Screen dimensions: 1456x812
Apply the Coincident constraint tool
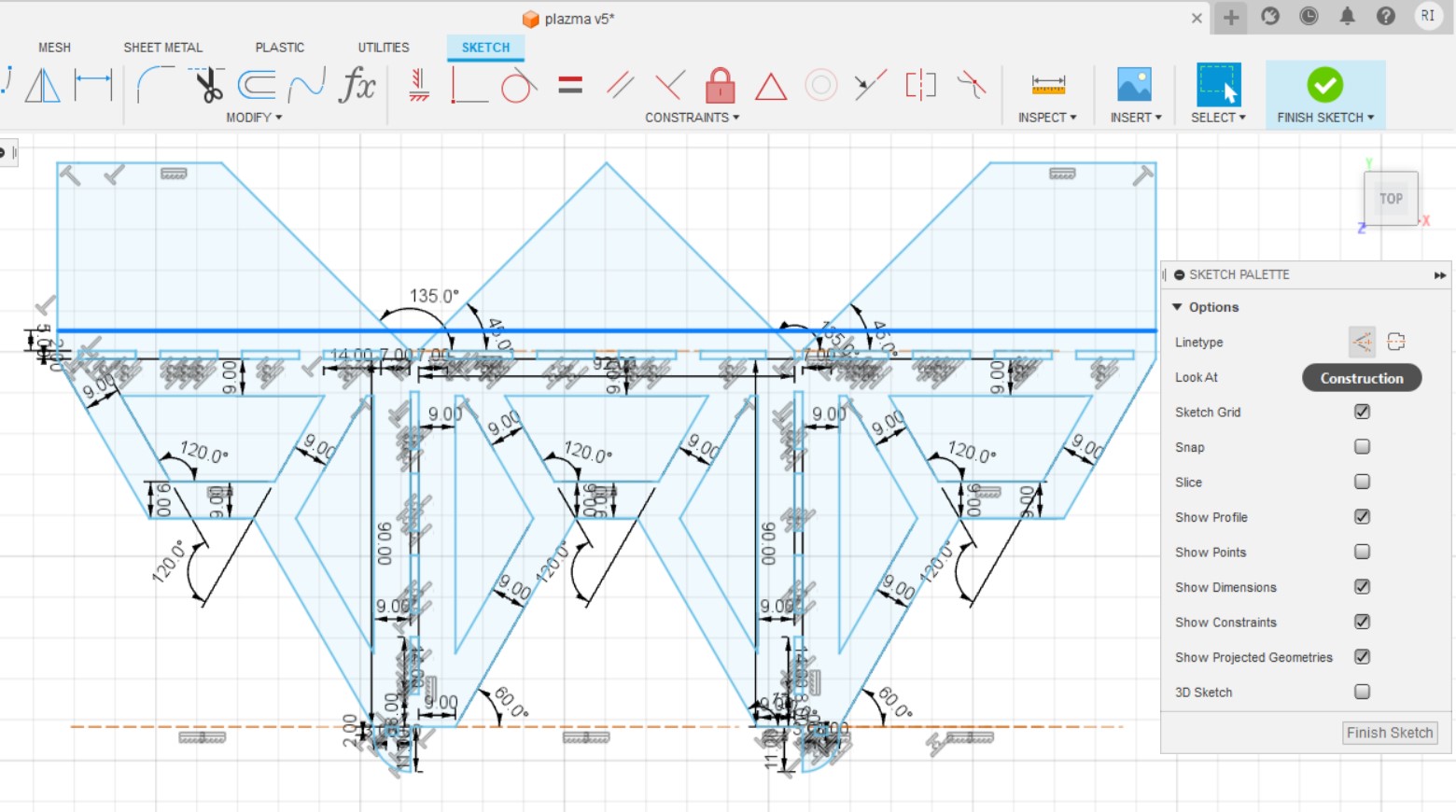(469, 86)
